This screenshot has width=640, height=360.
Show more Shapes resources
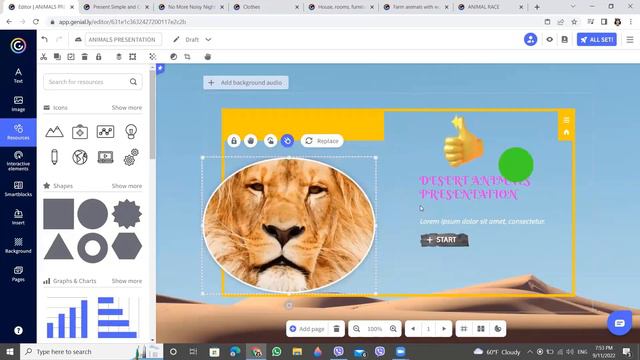[x=127, y=186]
